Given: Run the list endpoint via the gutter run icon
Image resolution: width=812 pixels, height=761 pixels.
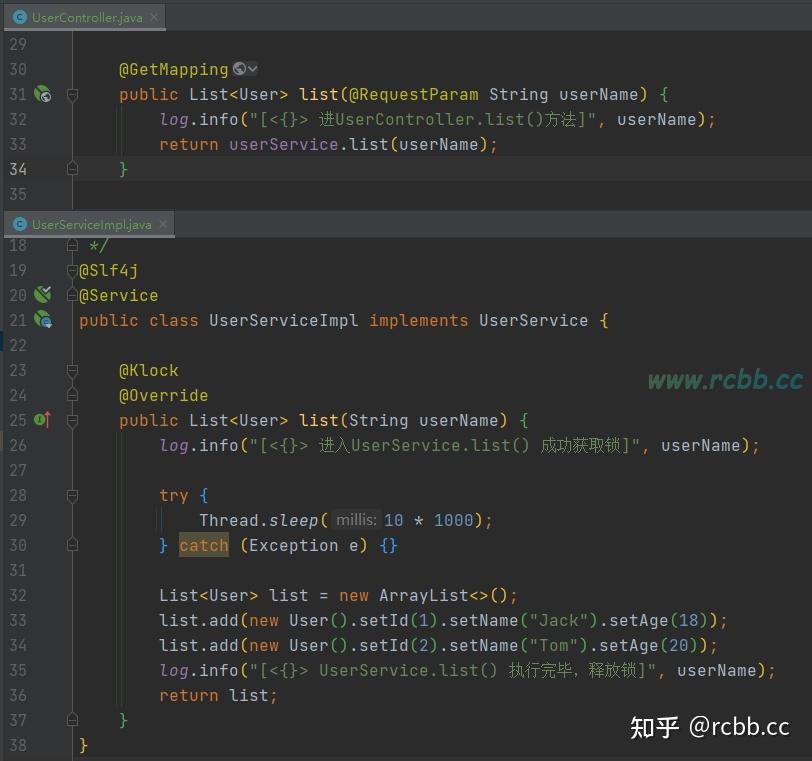Looking at the screenshot, I should [x=40, y=94].
